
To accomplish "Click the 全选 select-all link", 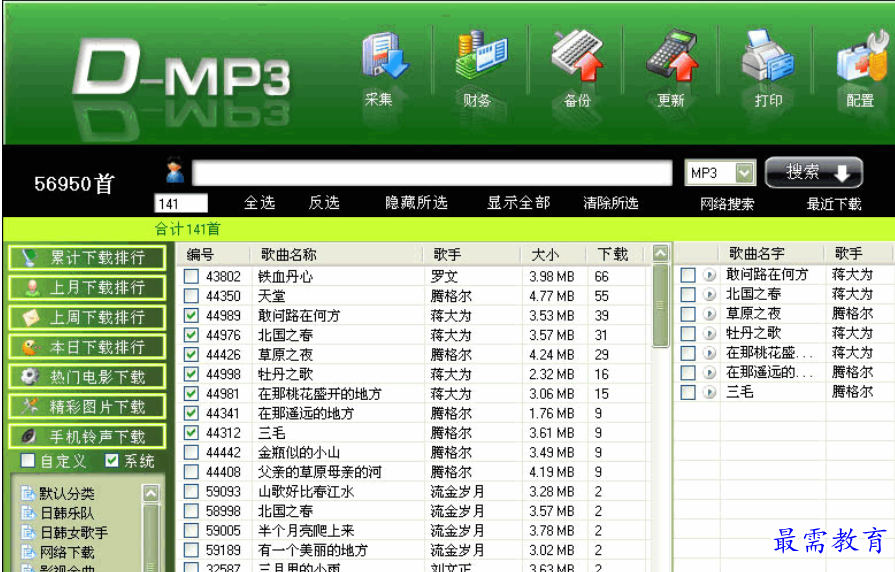I will [x=259, y=203].
